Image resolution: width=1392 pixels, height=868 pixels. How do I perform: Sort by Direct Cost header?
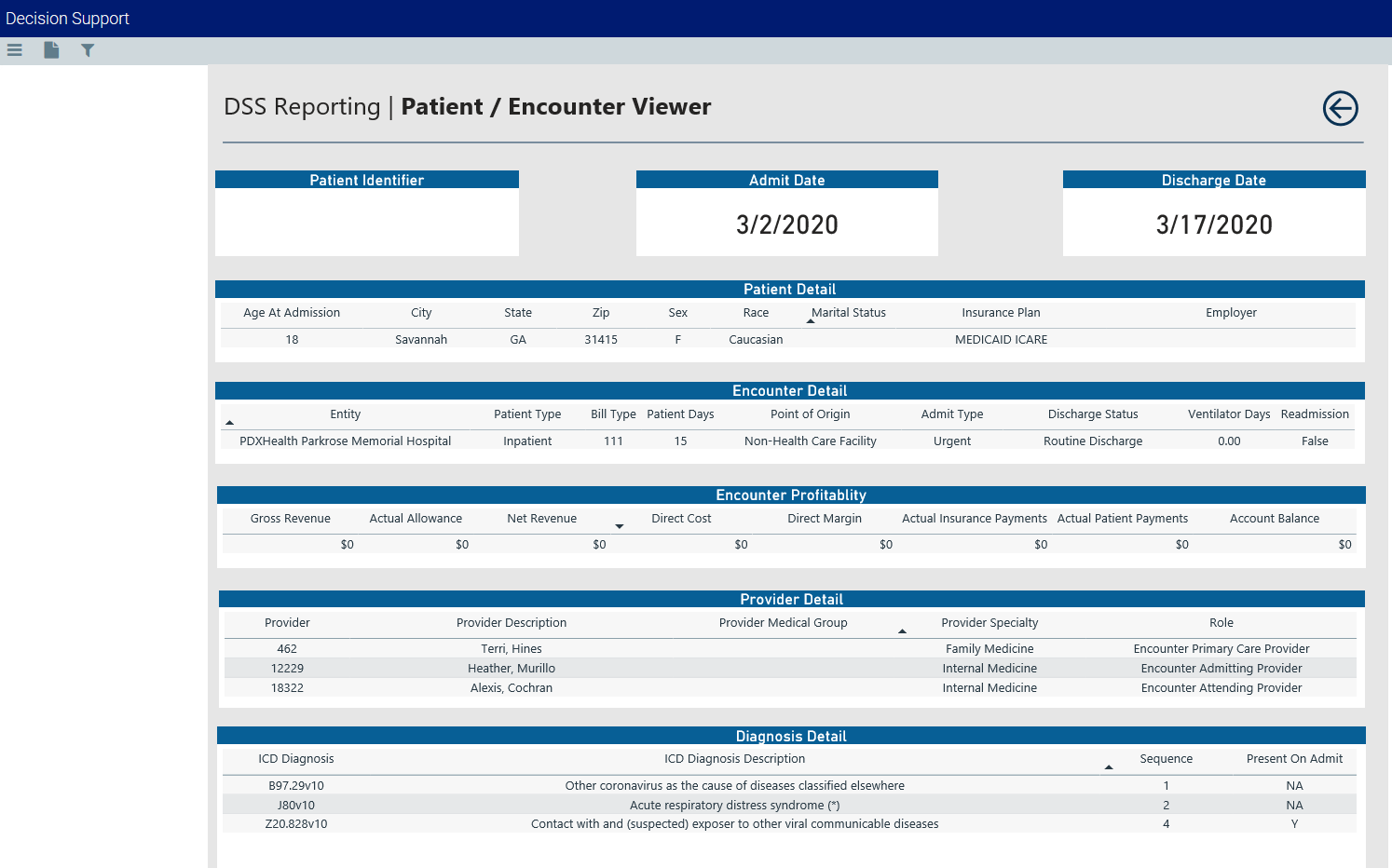coord(681,519)
